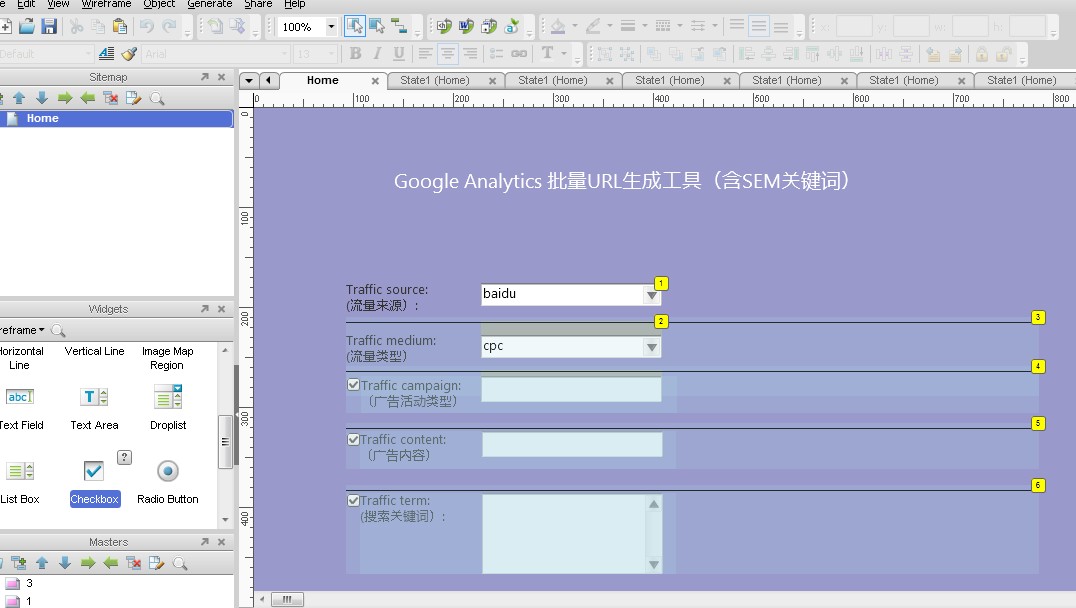Toggle Traffic campaign checkbox
Screen dimensions: 1076x608
point(353,385)
